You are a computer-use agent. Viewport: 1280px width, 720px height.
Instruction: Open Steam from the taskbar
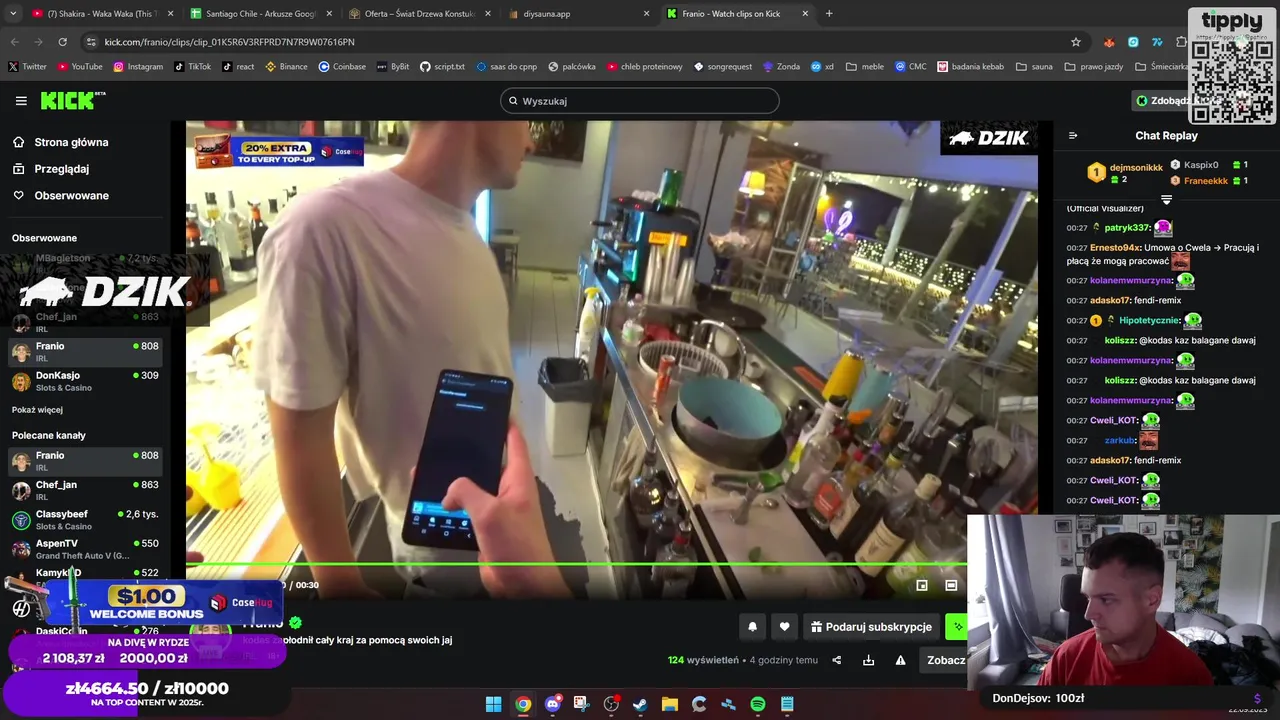coord(640,704)
